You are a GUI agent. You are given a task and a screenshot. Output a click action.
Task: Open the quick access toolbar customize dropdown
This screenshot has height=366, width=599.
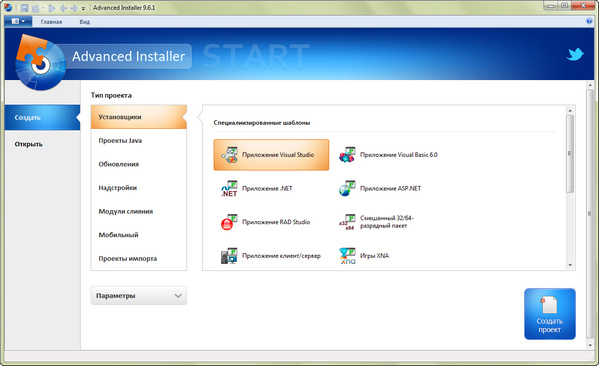pos(83,8)
